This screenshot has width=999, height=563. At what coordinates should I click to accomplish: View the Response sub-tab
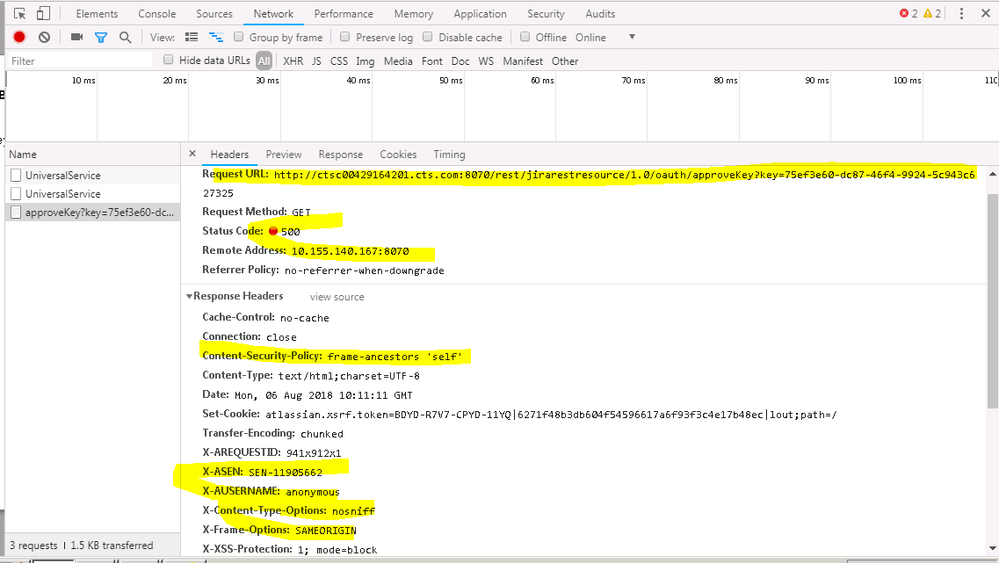[341, 154]
